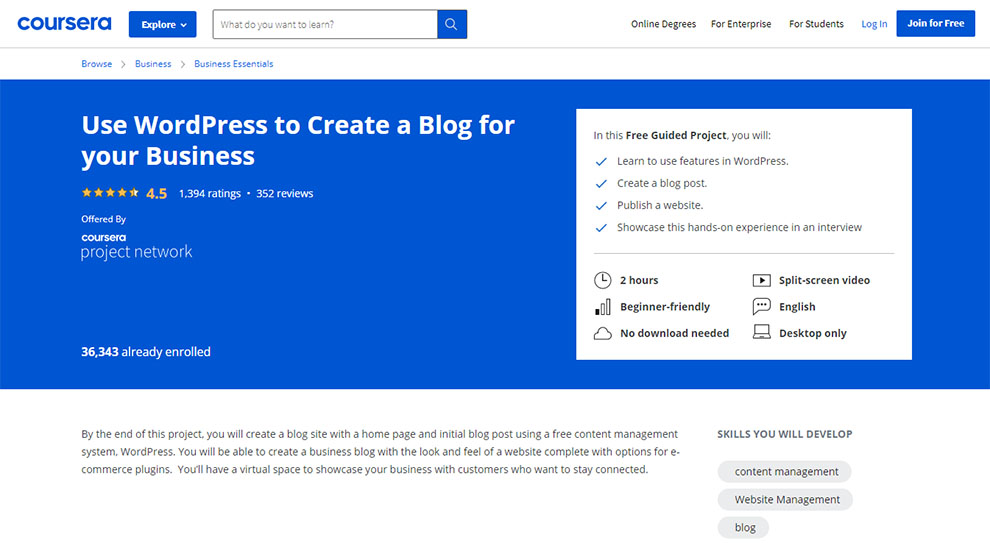Click the bar chart icon for Beginner-friendly

point(603,307)
